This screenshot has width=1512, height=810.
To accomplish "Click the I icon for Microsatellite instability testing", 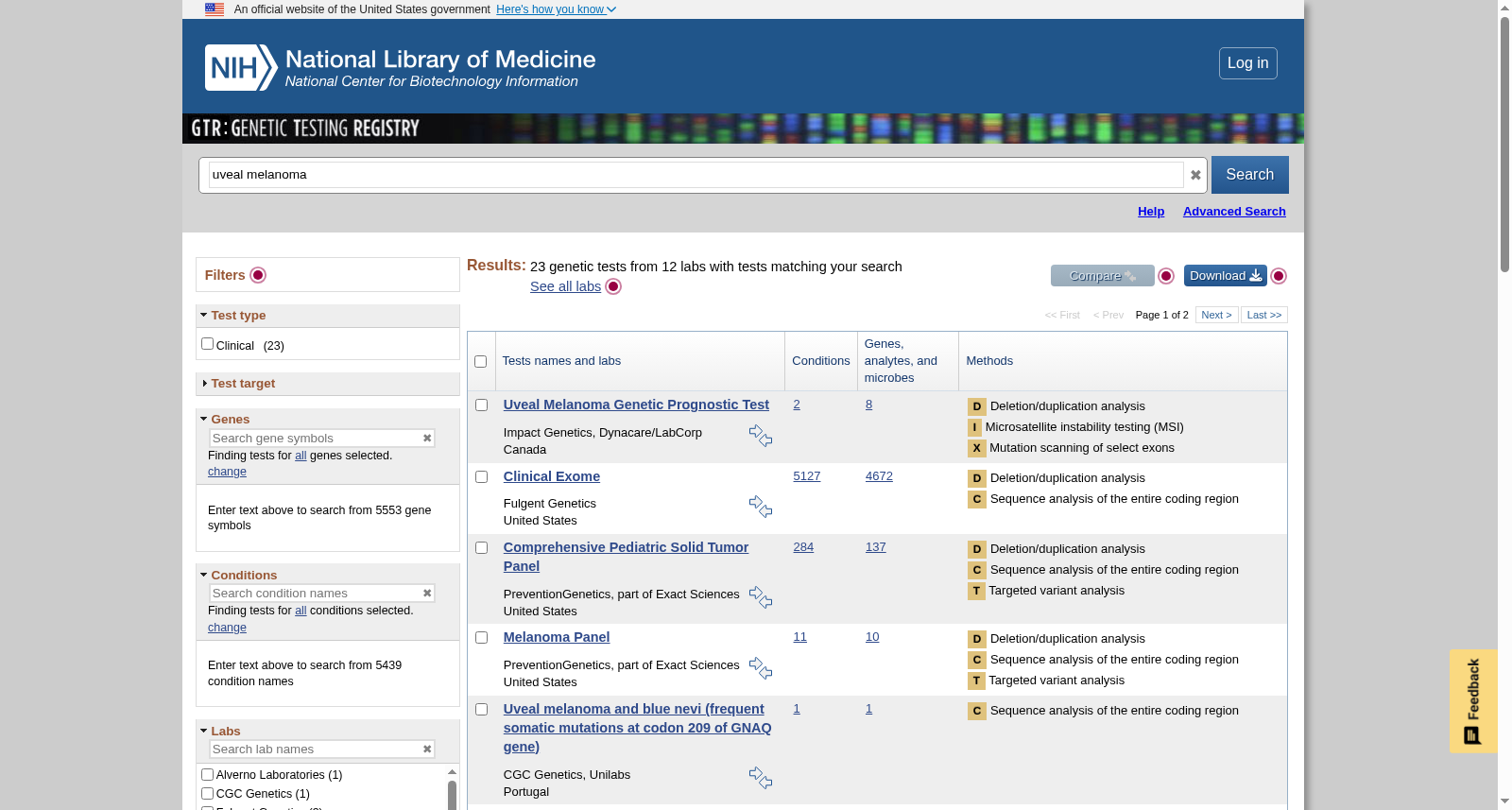I will click(974, 428).
